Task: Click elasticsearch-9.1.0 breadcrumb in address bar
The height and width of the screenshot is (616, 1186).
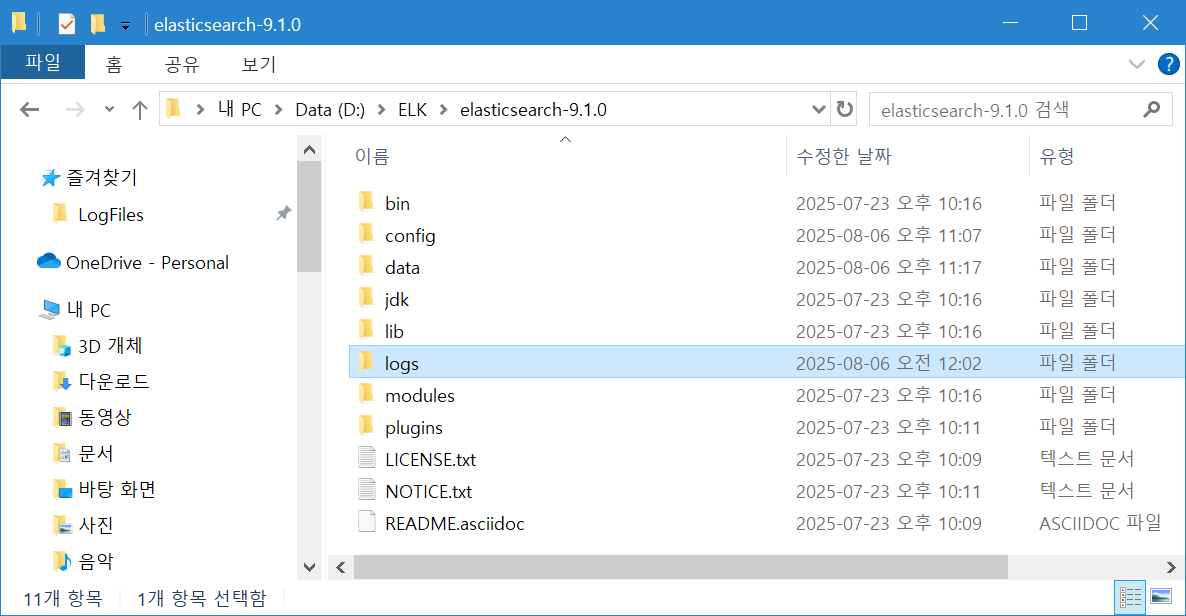Action: 533,110
